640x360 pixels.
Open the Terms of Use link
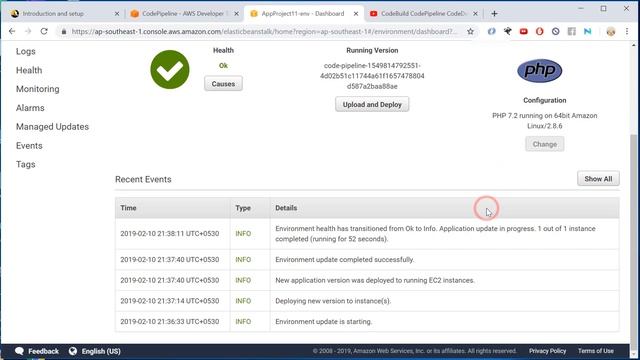tap(596, 351)
